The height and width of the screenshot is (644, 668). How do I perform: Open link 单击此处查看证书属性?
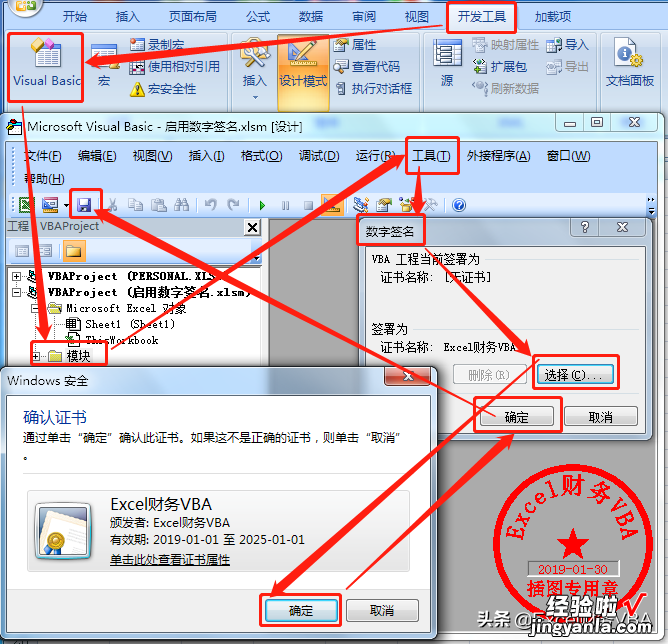click(170, 559)
